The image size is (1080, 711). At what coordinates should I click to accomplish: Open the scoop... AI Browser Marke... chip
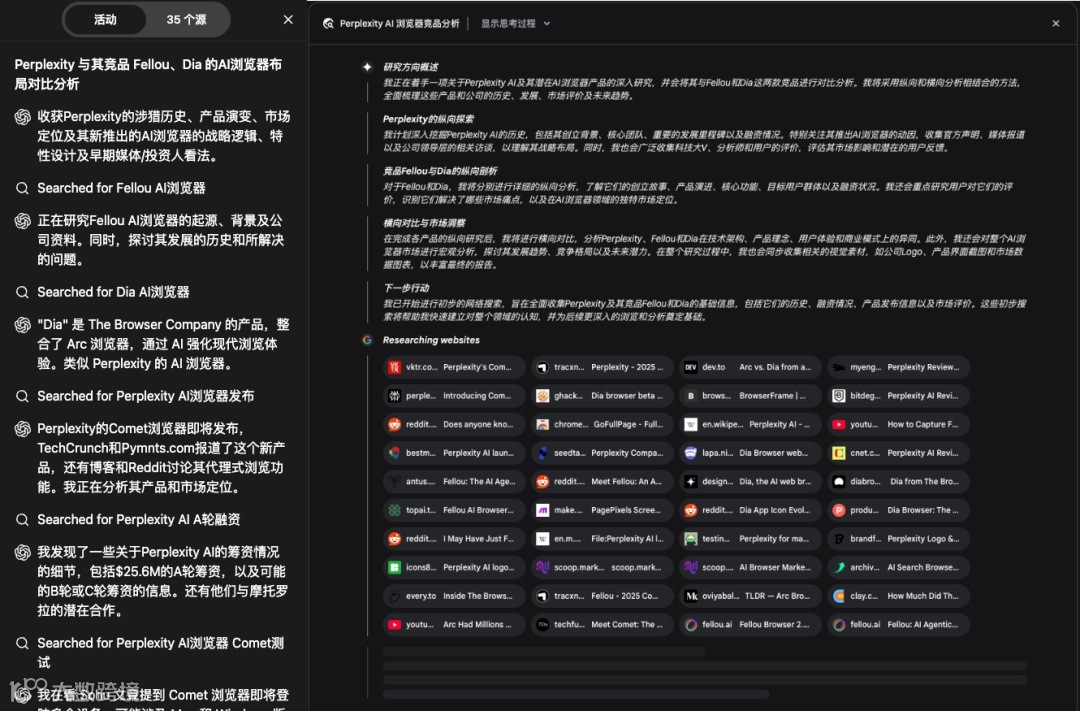pos(750,567)
